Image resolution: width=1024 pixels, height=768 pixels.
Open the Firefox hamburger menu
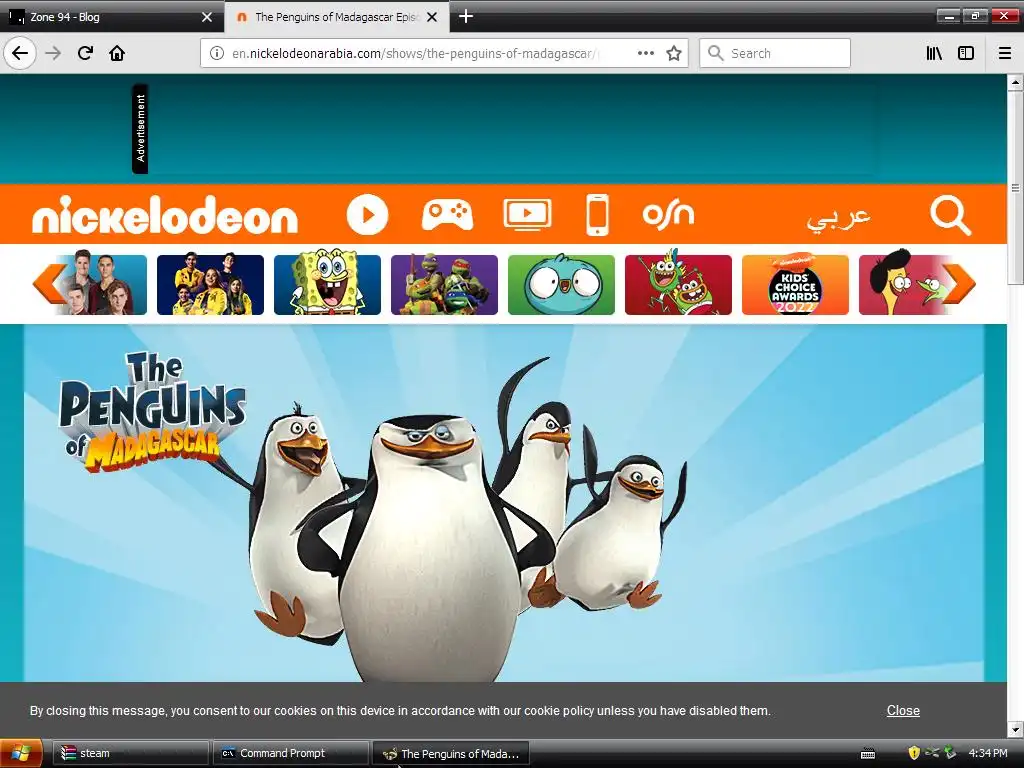(x=1004, y=53)
